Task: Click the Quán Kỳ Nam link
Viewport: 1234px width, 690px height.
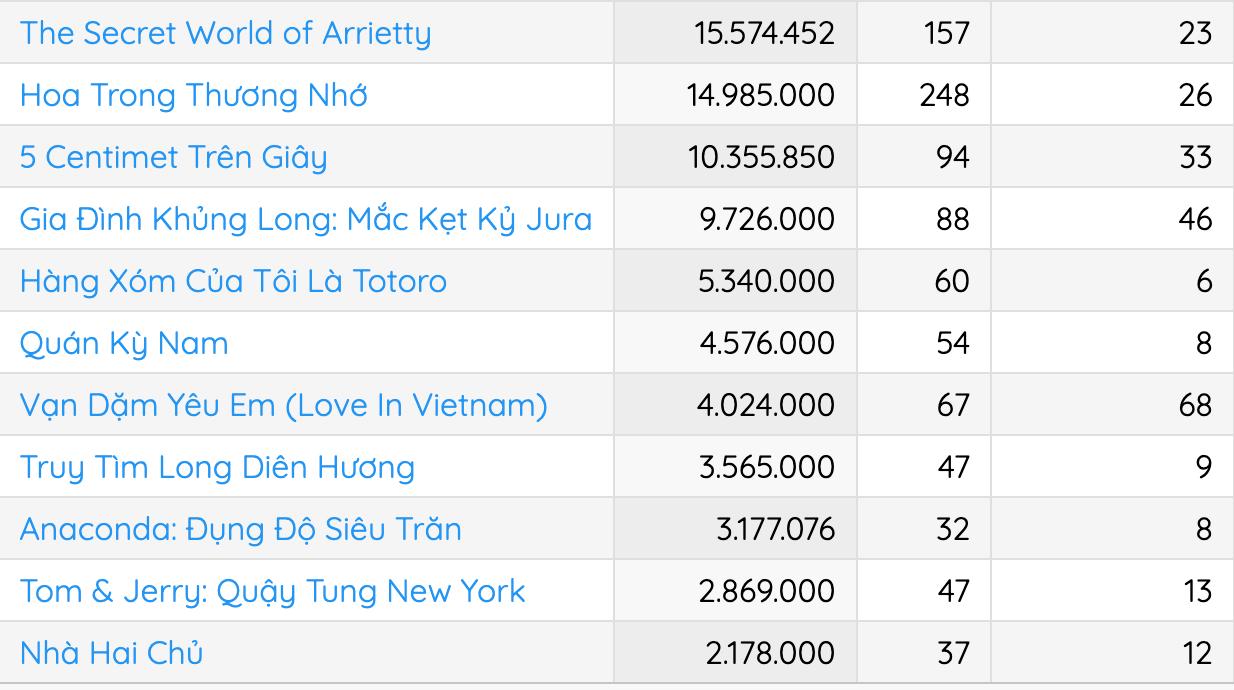Action: [x=124, y=343]
